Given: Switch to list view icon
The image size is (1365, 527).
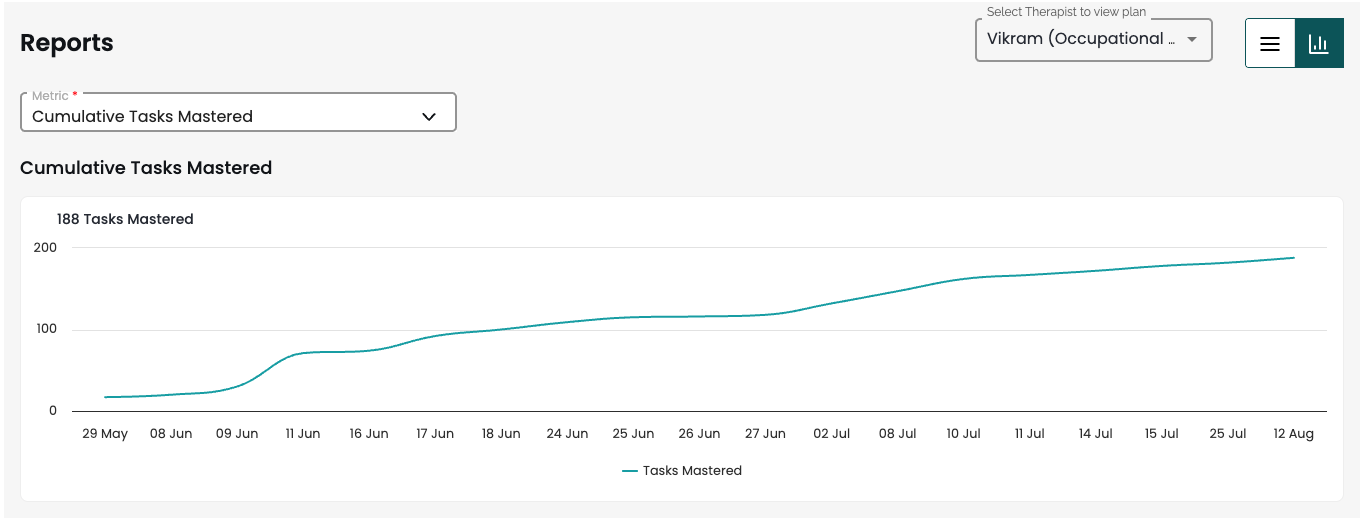Looking at the screenshot, I should [1270, 44].
